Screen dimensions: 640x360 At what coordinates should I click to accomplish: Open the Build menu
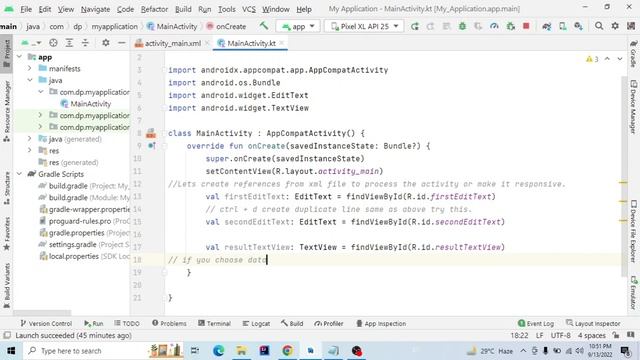click(x=183, y=9)
